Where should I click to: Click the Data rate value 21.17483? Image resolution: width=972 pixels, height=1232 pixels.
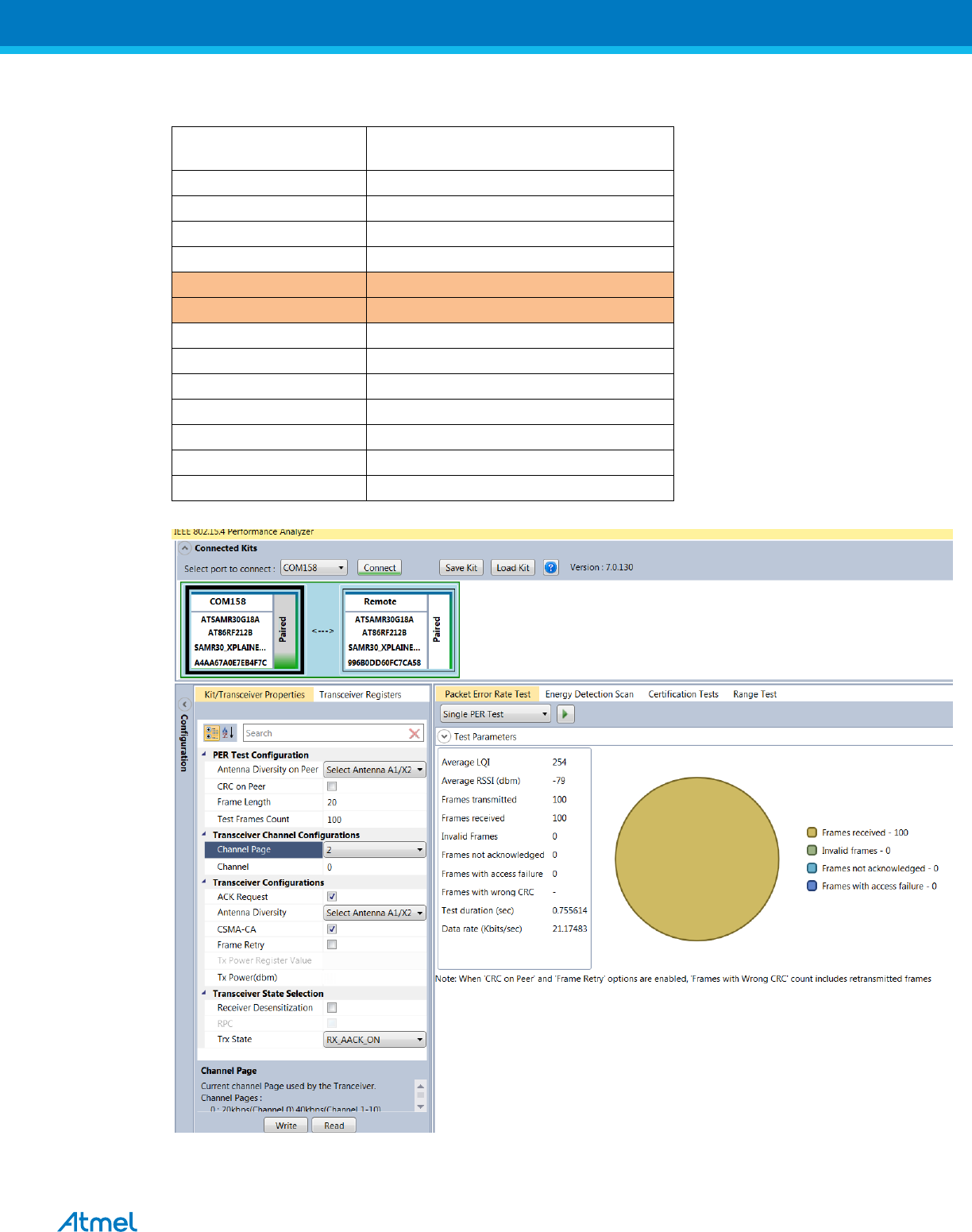tap(569, 929)
